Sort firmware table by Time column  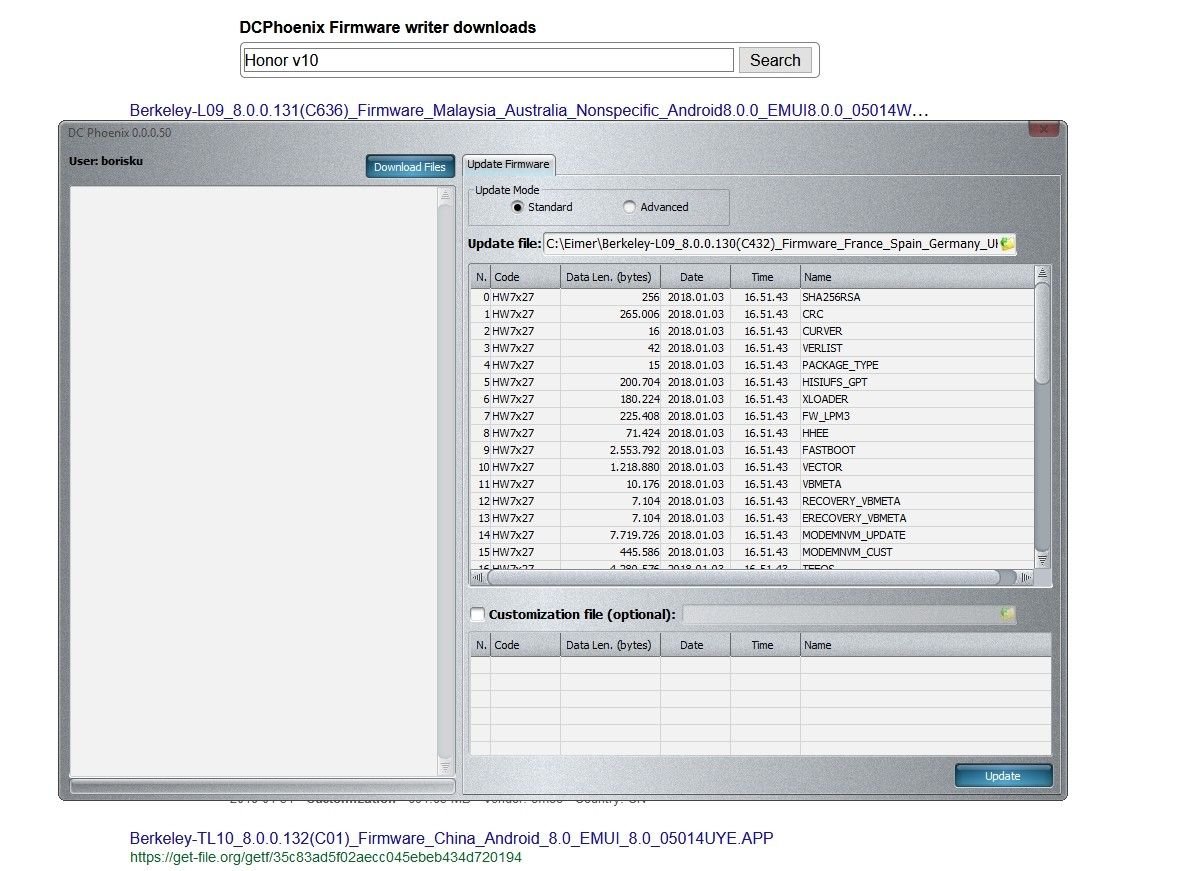click(765, 277)
